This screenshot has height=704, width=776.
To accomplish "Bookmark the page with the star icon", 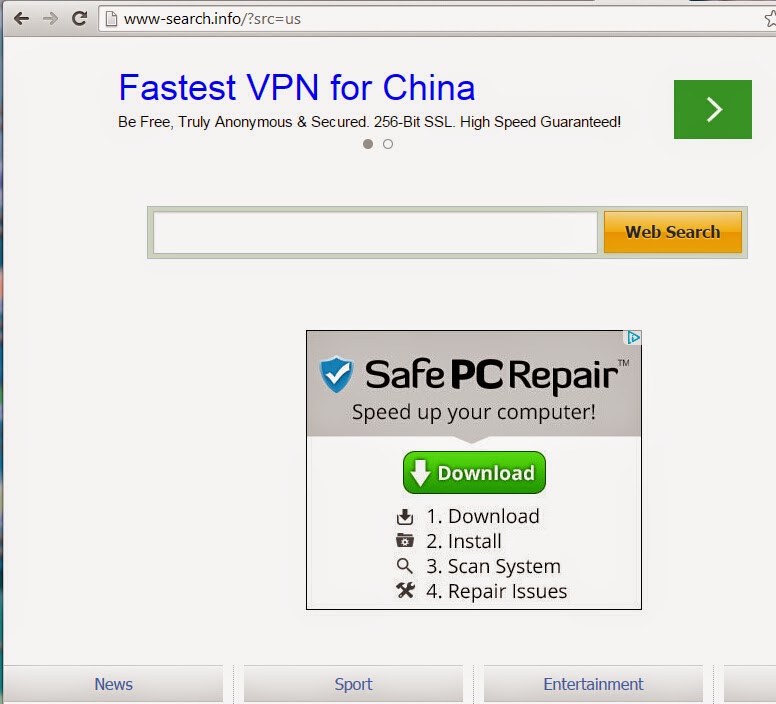I will click(771, 19).
